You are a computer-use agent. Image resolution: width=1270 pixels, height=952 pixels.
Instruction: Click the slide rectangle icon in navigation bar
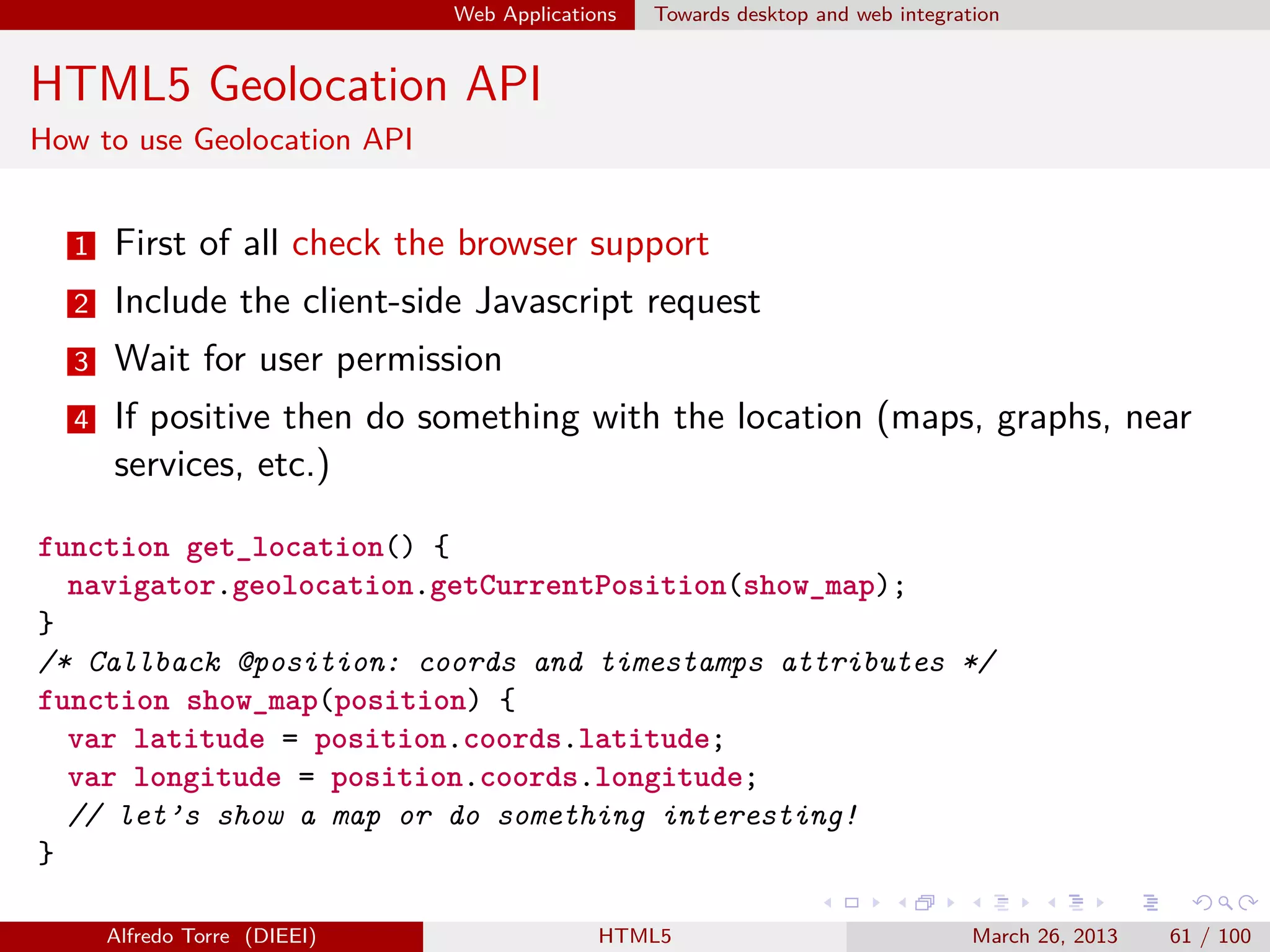pos(852,903)
